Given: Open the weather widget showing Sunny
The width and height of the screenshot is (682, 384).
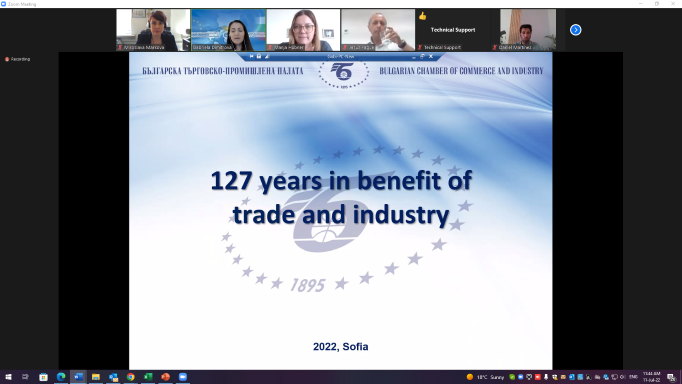Looking at the screenshot, I should coord(485,377).
